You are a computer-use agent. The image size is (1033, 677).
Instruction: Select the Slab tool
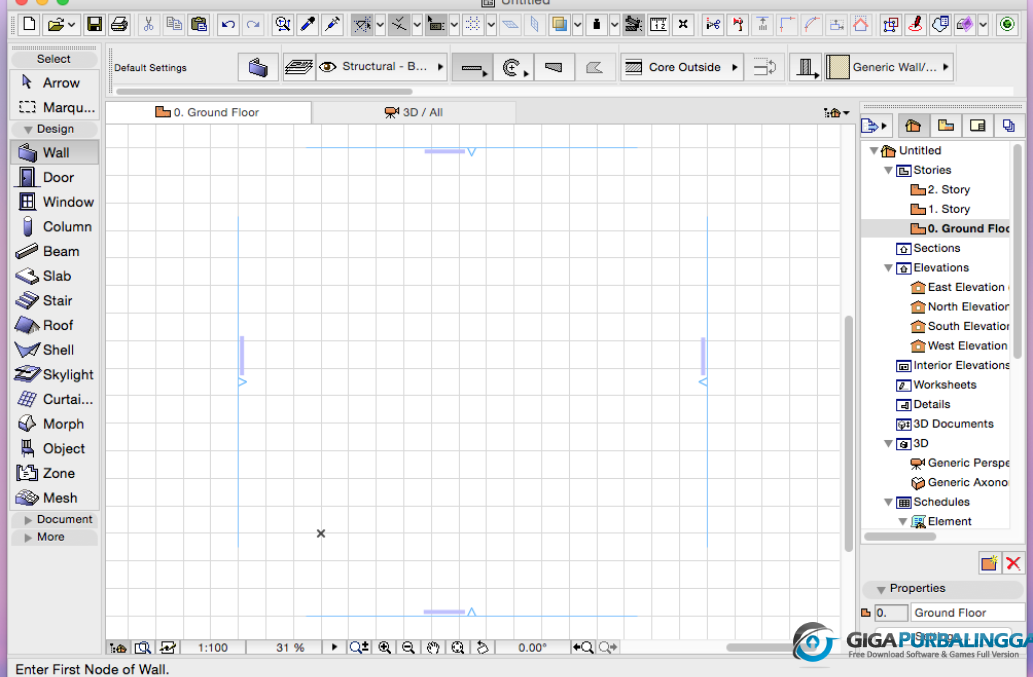55,276
